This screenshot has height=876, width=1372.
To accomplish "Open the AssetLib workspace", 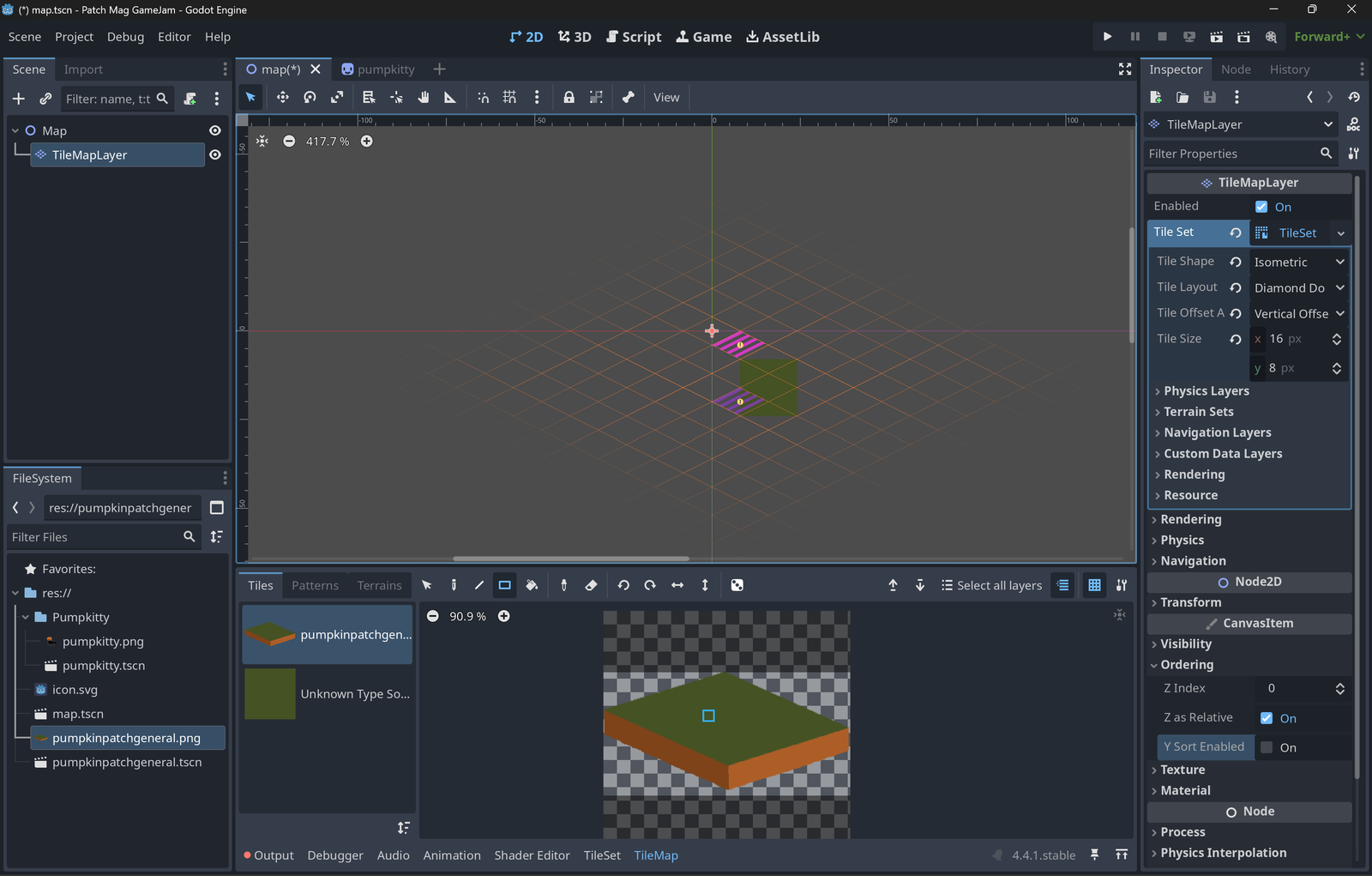I will point(782,37).
